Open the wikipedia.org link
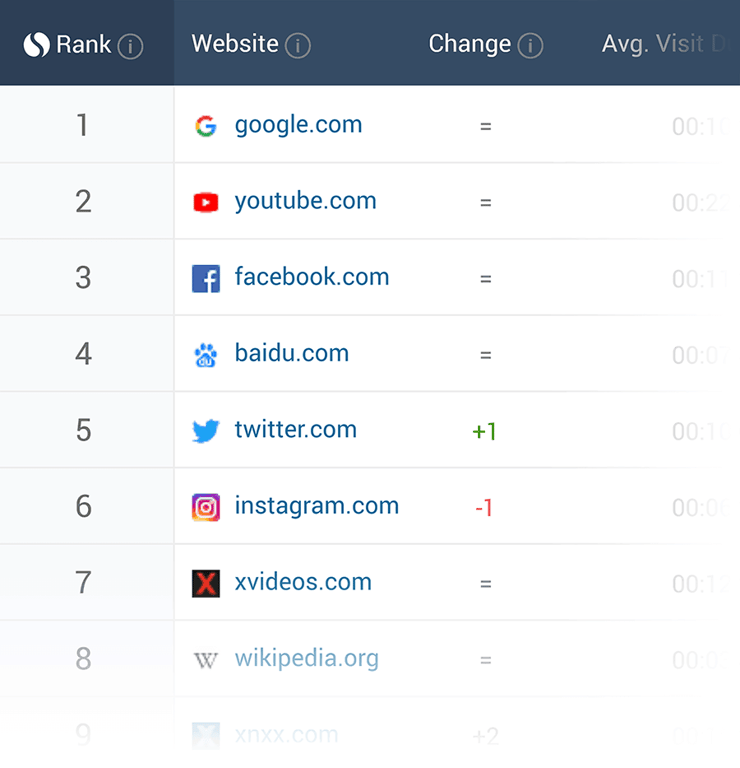The height and width of the screenshot is (768, 740). tap(306, 658)
